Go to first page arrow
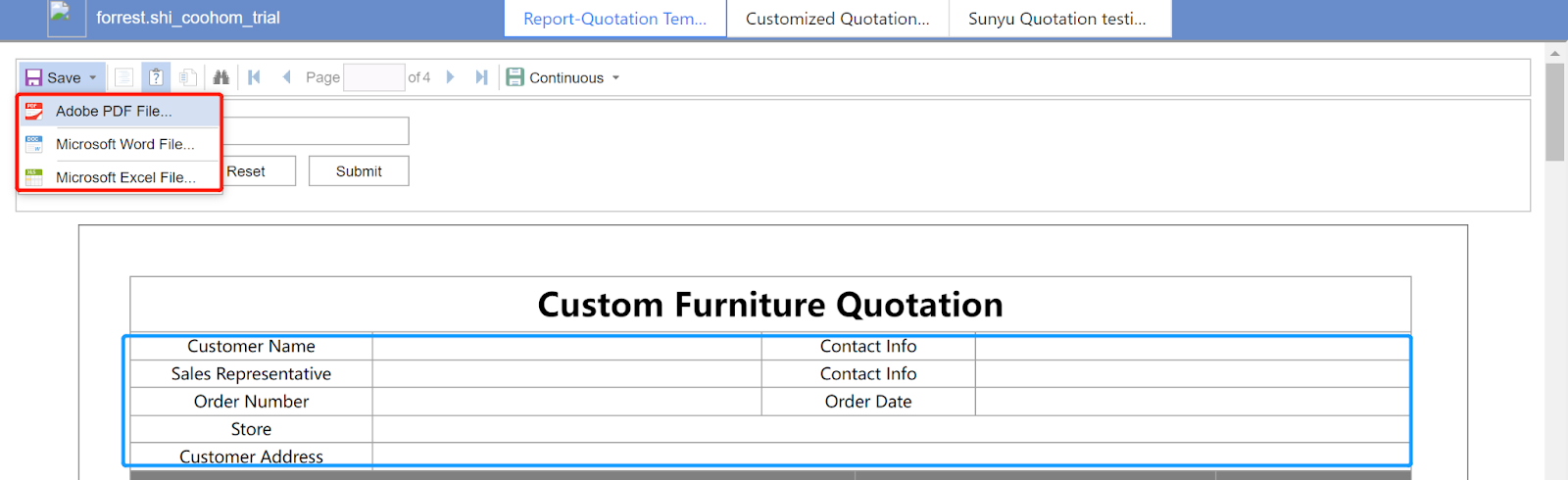The image size is (1568, 480). (254, 77)
